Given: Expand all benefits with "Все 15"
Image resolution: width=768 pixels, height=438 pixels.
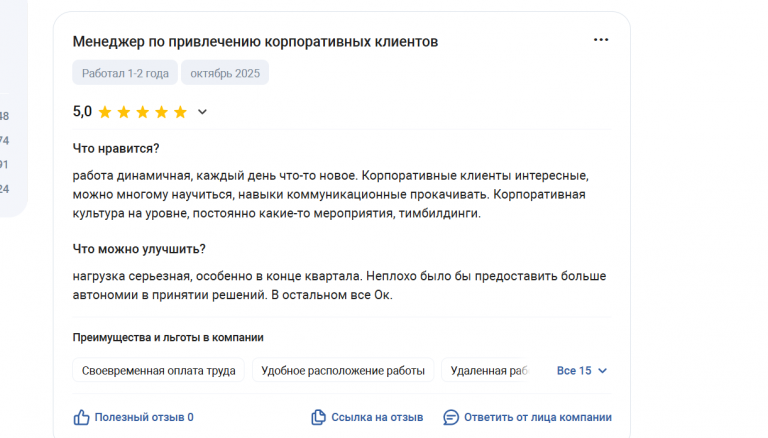Looking at the screenshot, I should click(x=582, y=370).
